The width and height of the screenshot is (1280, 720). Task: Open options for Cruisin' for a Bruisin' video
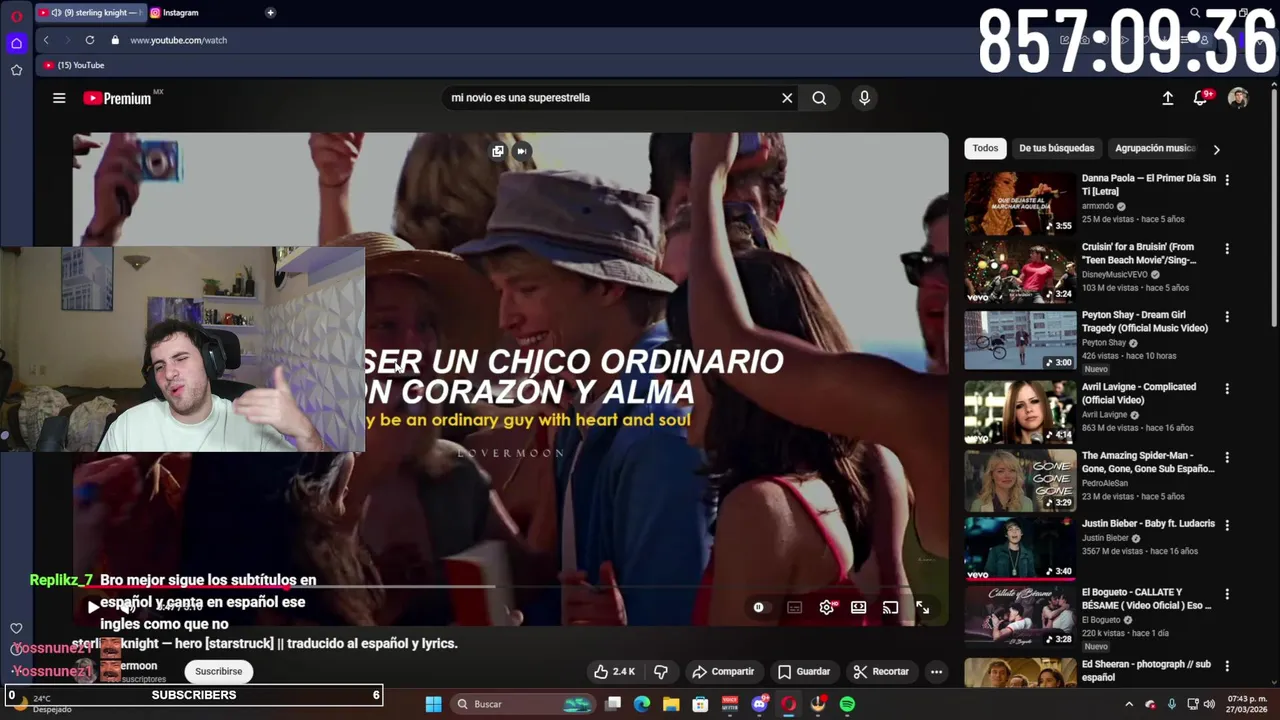[1227, 249]
